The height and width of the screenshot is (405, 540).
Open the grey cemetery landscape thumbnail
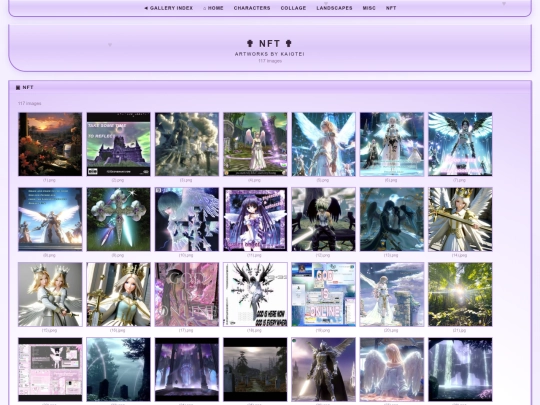[x=255, y=370]
